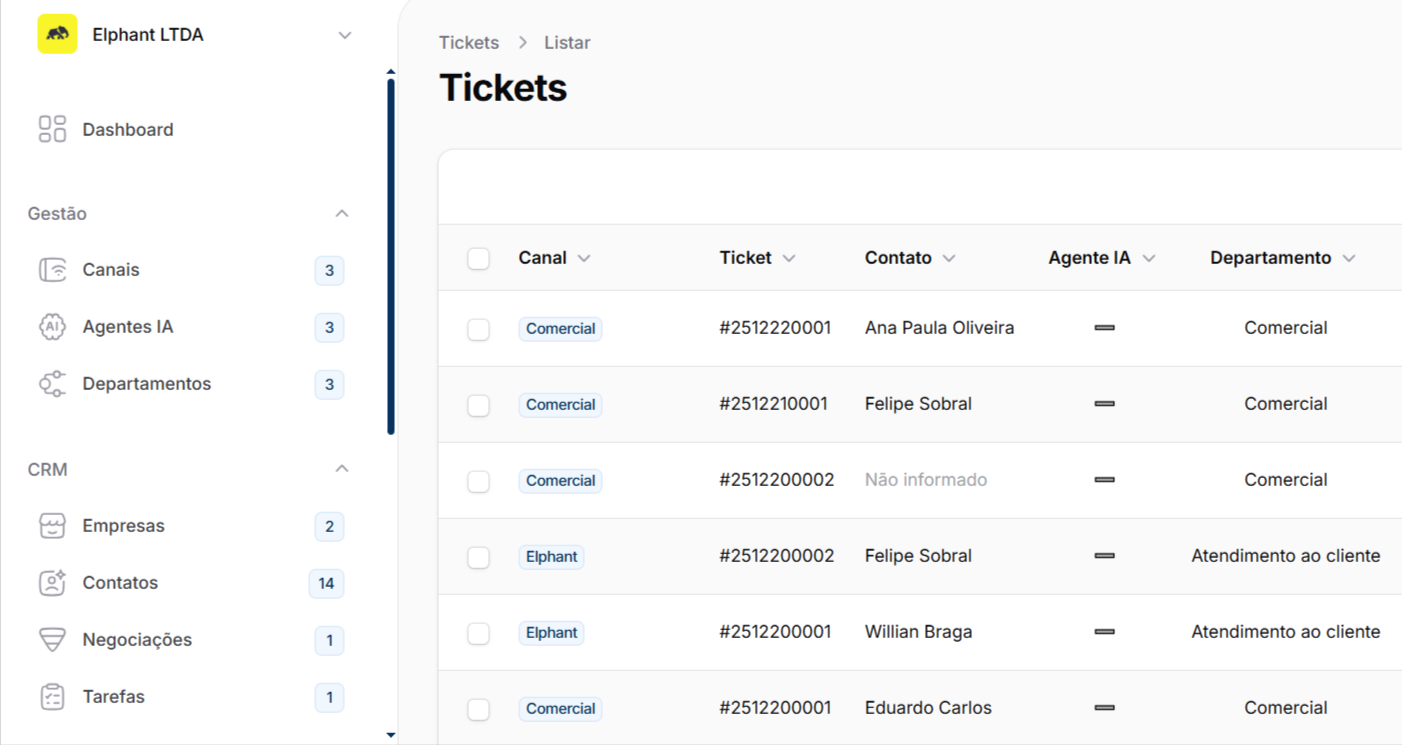Screen dimensions: 1402x745
Task: Toggle the select-all checkbox in table header
Action: pos(479,259)
